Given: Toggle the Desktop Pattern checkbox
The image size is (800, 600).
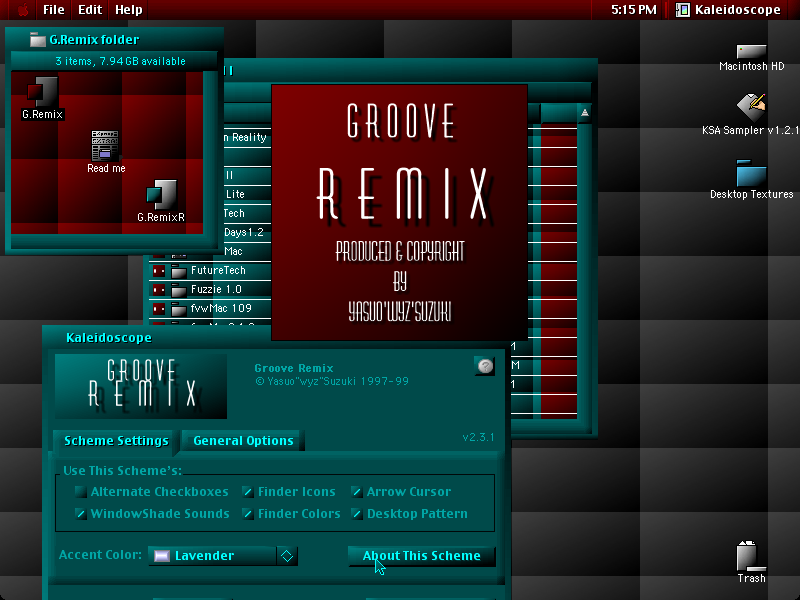Looking at the screenshot, I should (x=357, y=514).
